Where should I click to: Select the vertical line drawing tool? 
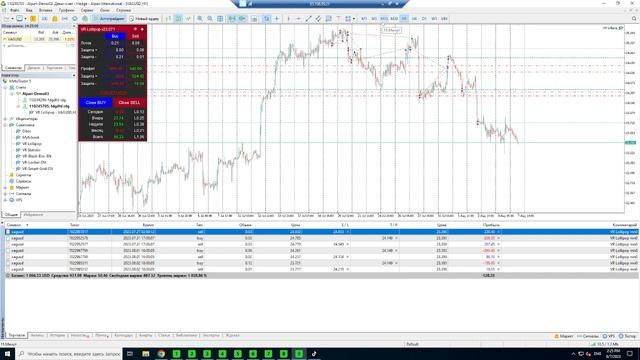click(x=288, y=18)
